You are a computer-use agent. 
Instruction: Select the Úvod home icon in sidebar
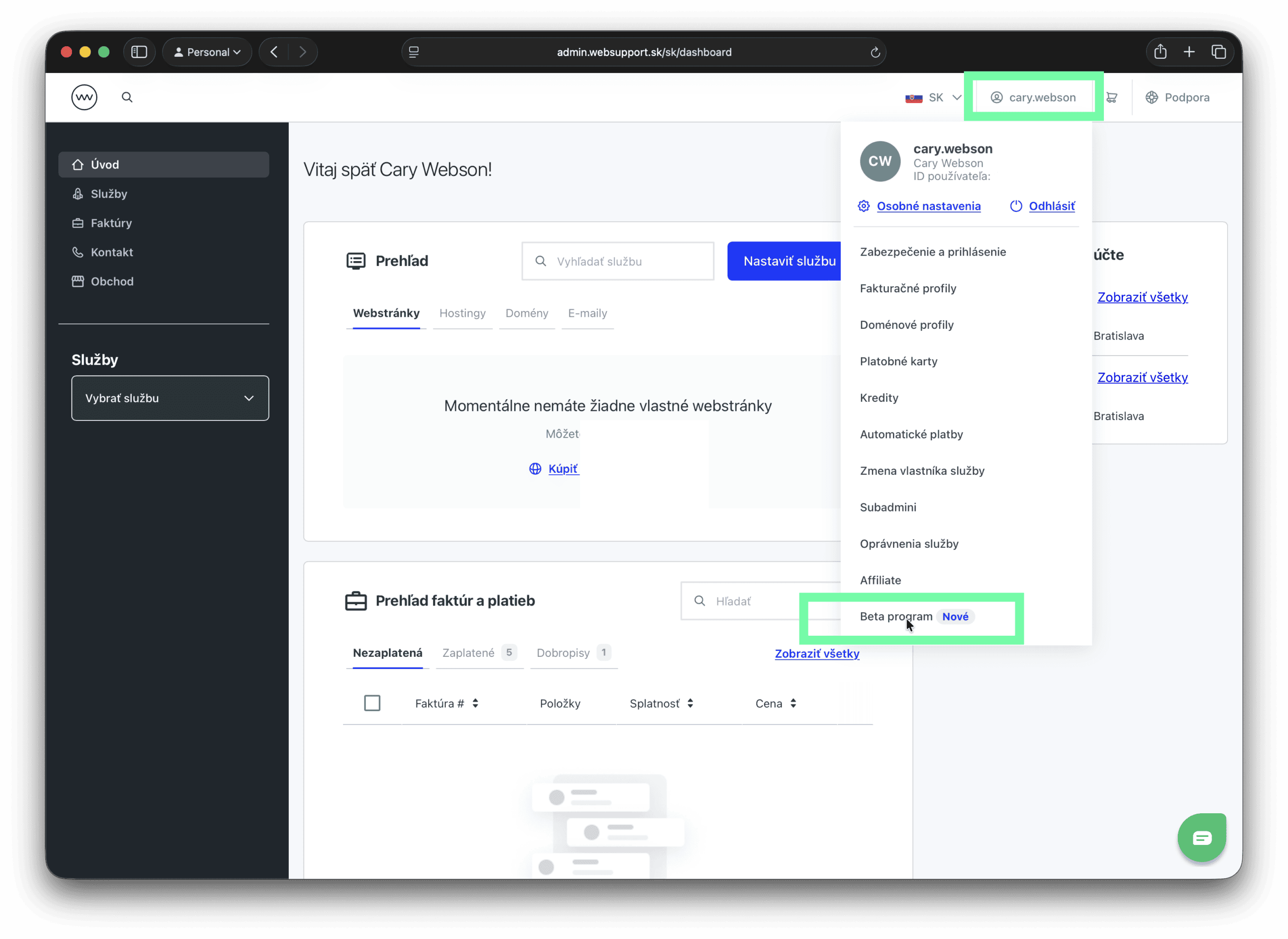point(78,164)
